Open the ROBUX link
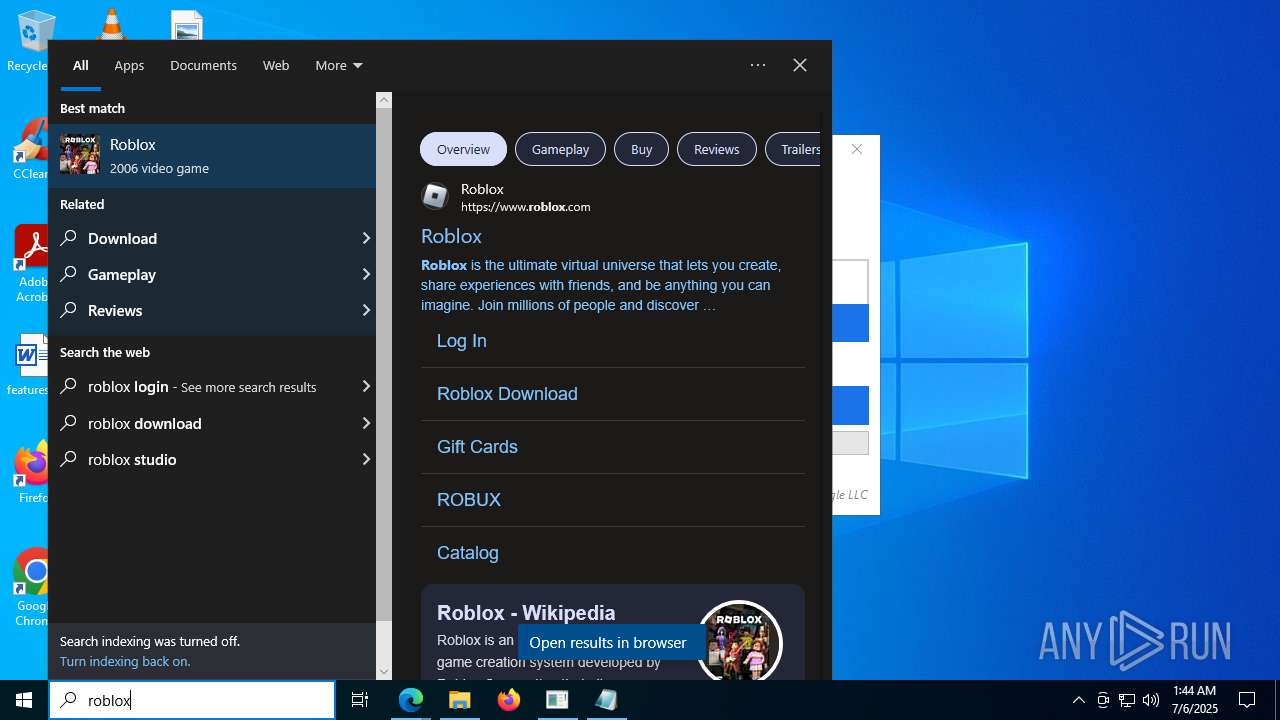 pyautogui.click(x=469, y=500)
